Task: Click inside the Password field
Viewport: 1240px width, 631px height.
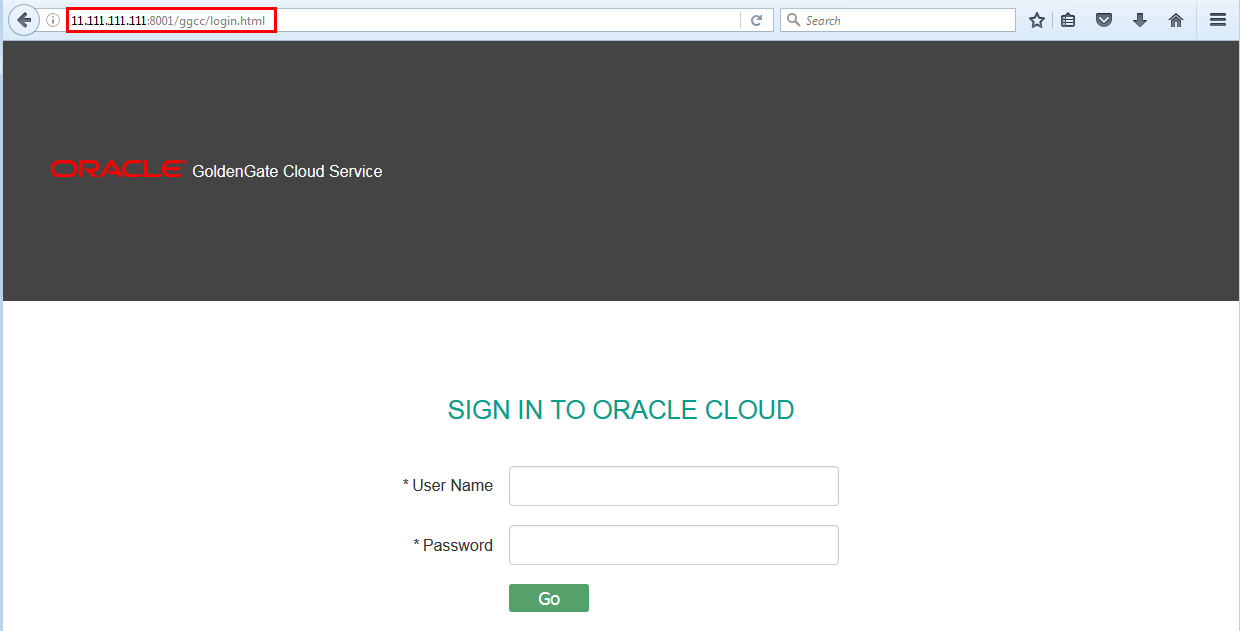Action: (x=673, y=544)
